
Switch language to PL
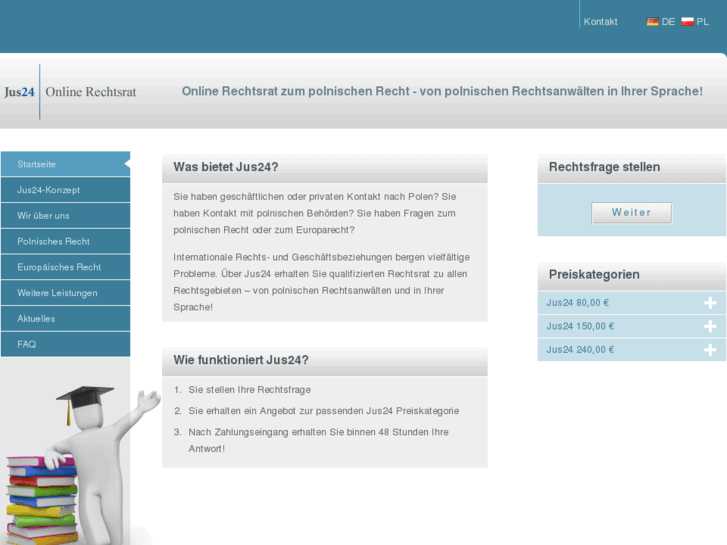[702, 22]
